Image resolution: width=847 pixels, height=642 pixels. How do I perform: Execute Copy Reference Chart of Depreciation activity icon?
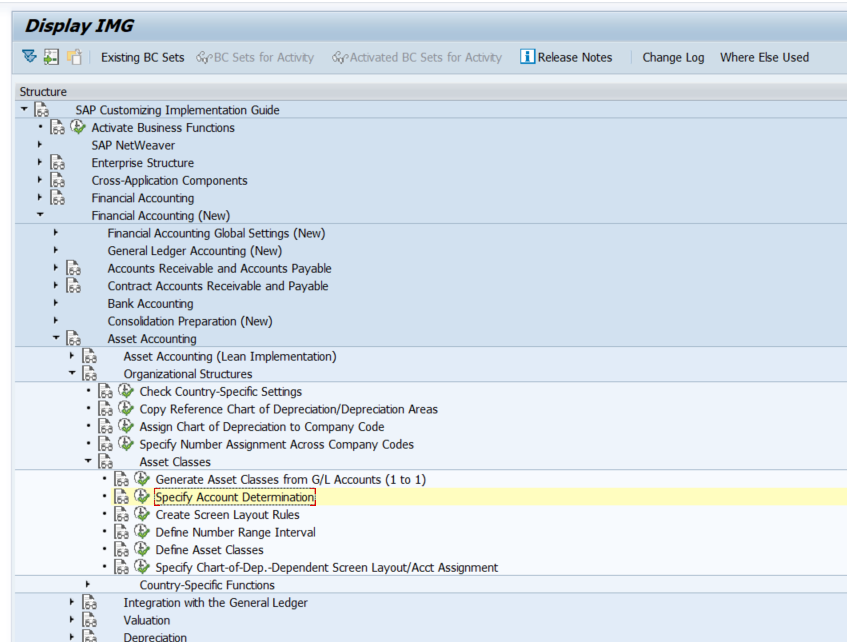click(x=126, y=409)
